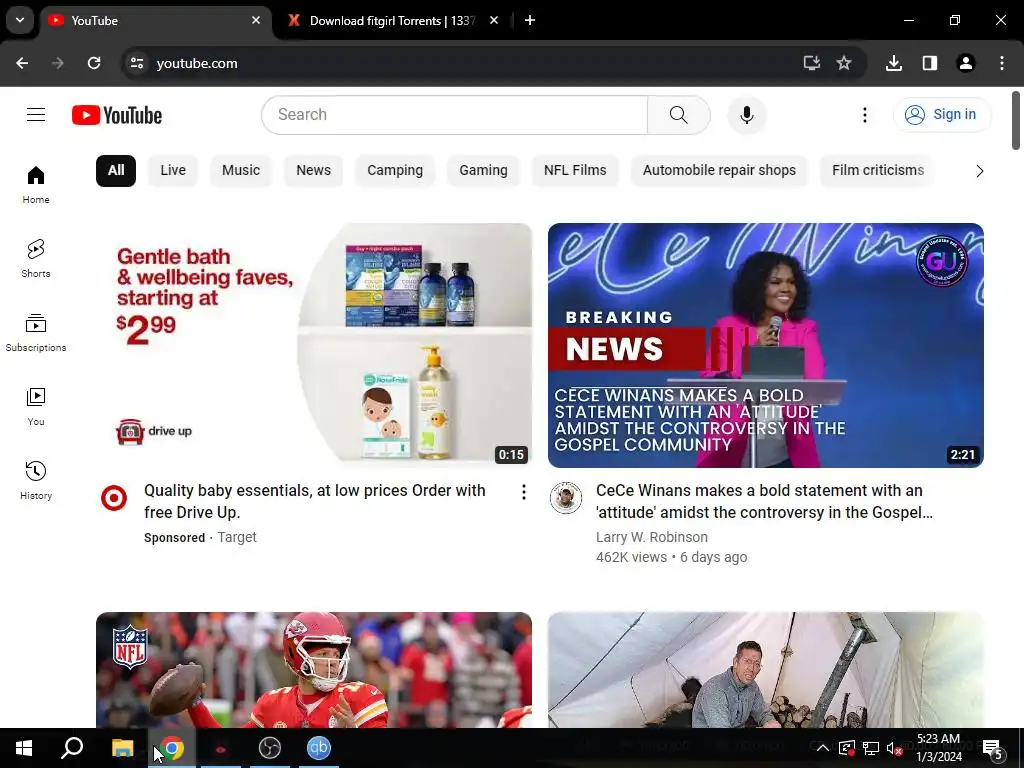Viewport: 1024px width, 768px height.
Task: Open qBittorrent from taskbar
Action: [319, 748]
